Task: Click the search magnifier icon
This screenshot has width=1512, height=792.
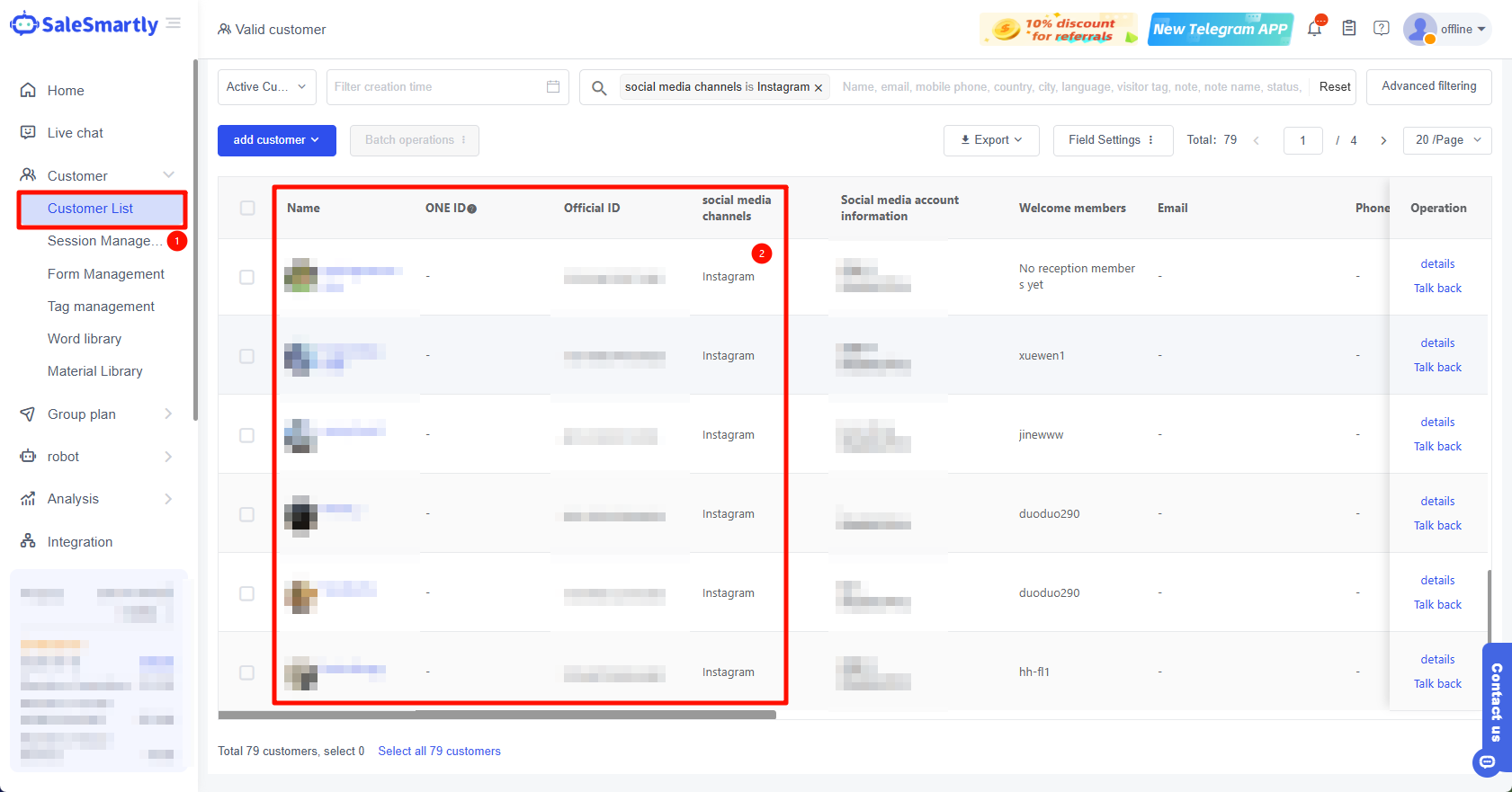Action: [599, 87]
